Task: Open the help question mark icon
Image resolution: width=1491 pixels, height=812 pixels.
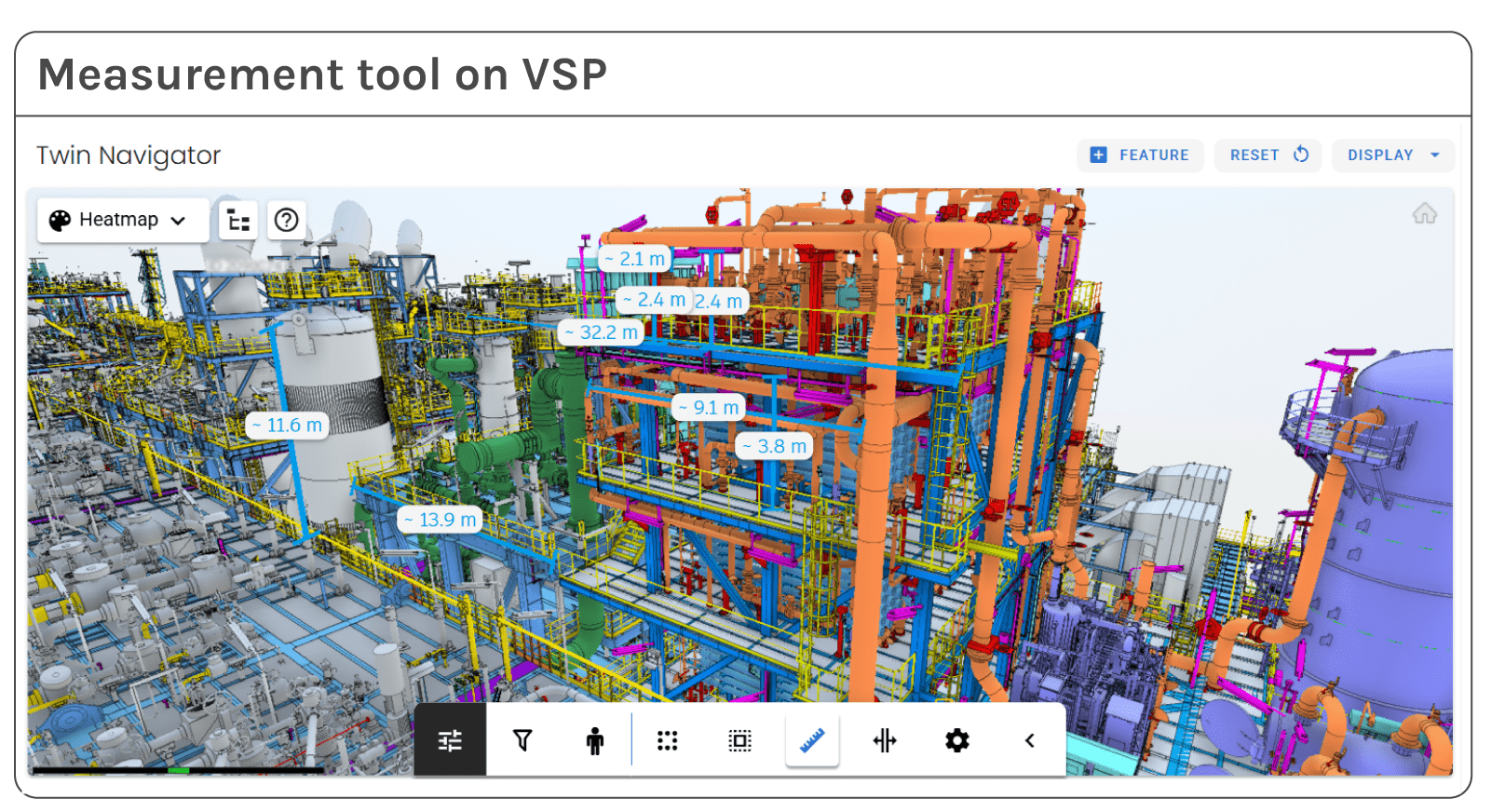Action: pos(287,220)
